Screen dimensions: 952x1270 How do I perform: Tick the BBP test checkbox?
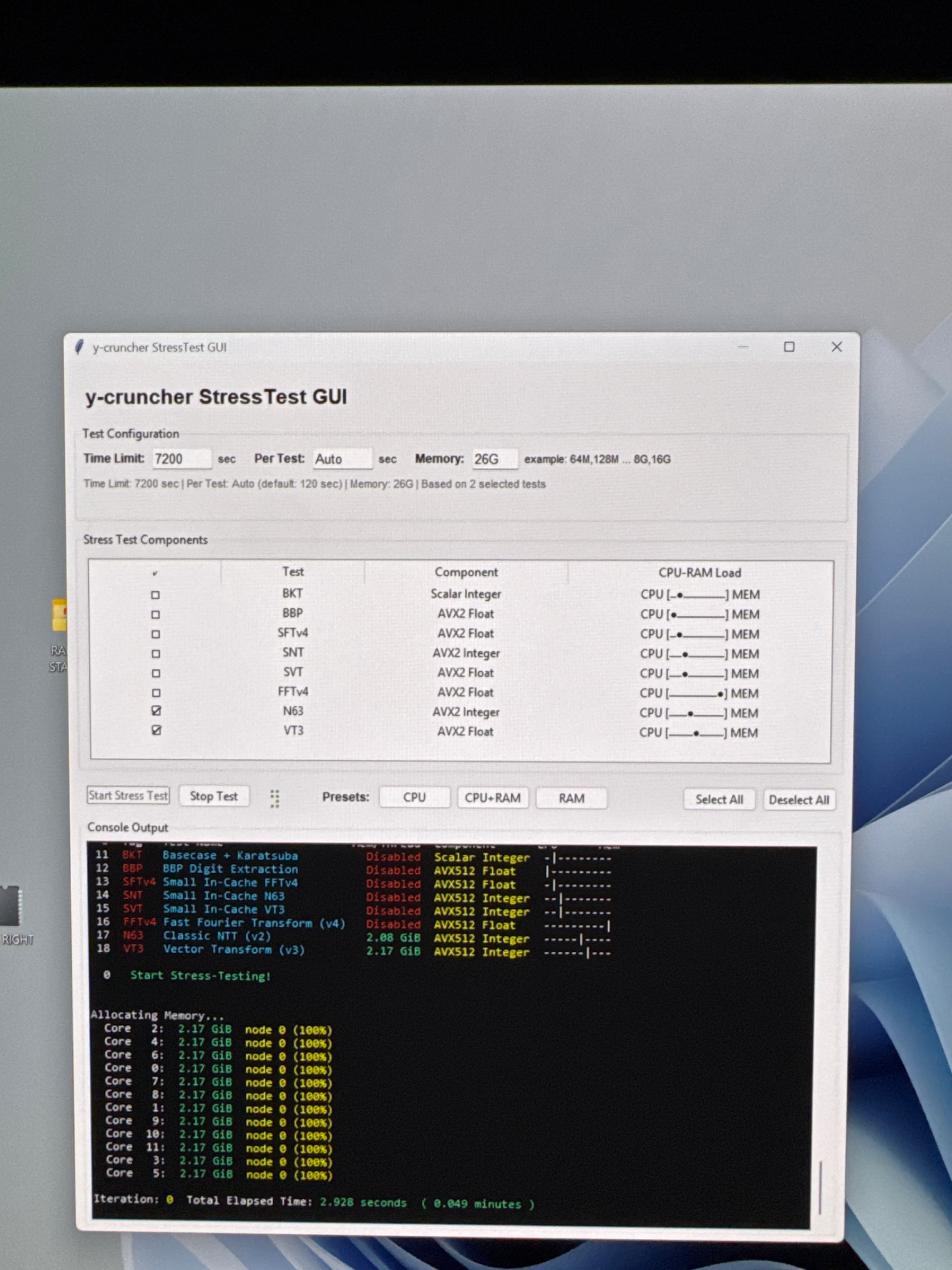pos(155,614)
